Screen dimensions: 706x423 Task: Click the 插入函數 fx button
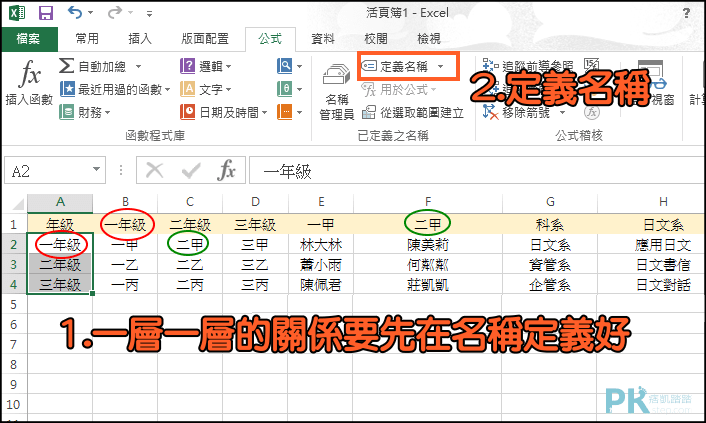point(29,82)
